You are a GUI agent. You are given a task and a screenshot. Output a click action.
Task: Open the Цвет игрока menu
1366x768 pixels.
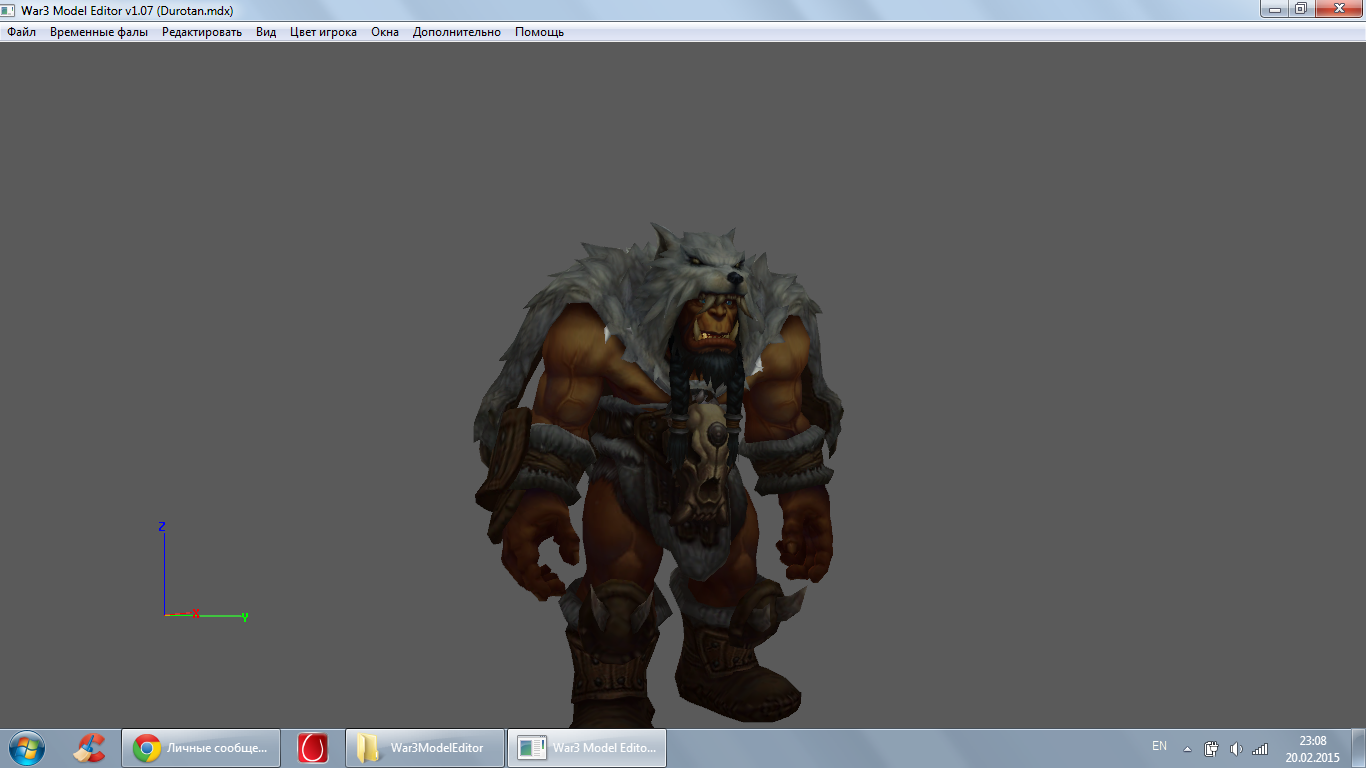click(323, 32)
